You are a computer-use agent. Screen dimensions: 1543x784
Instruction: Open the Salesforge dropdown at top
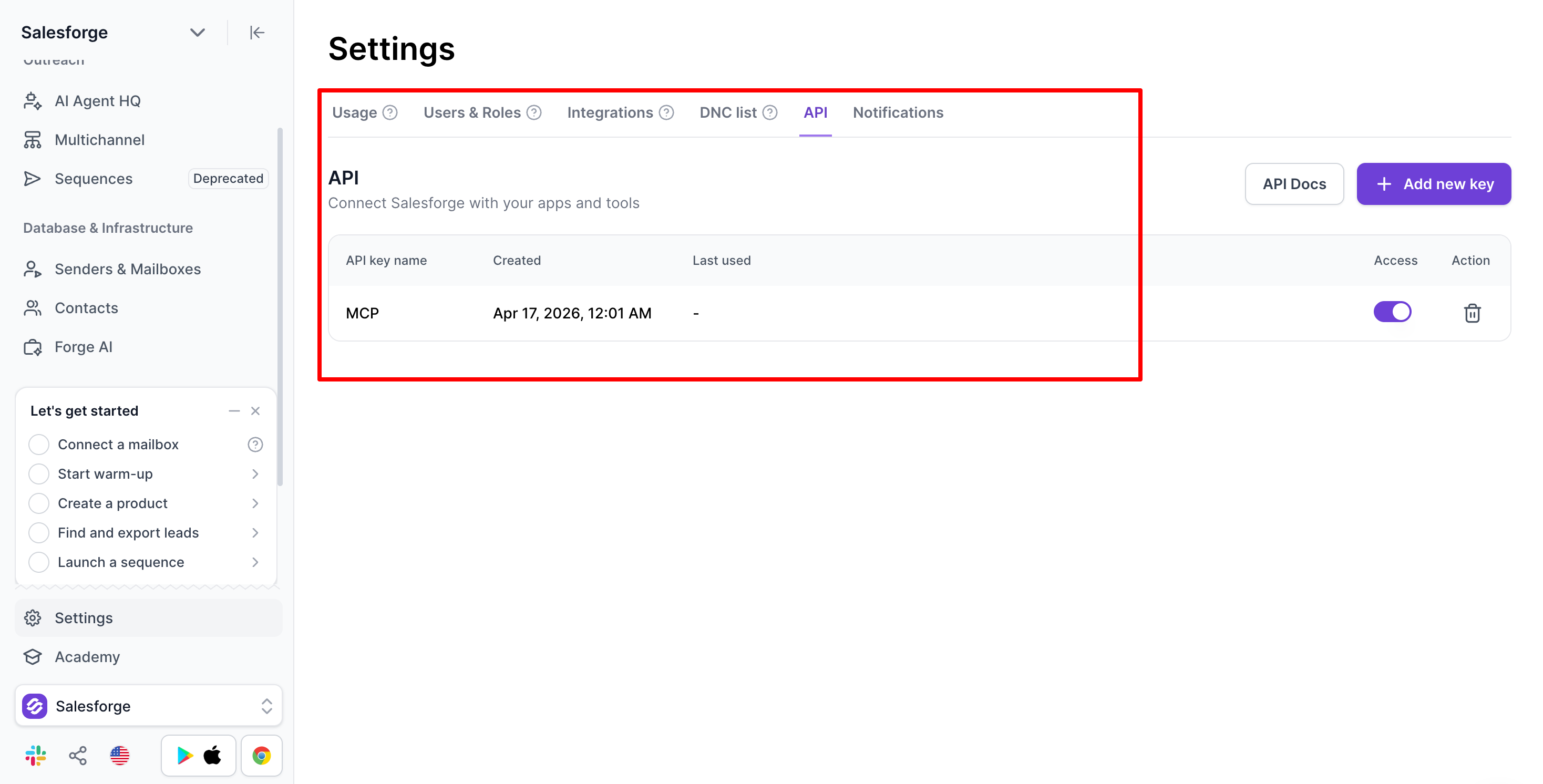click(197, 33)
